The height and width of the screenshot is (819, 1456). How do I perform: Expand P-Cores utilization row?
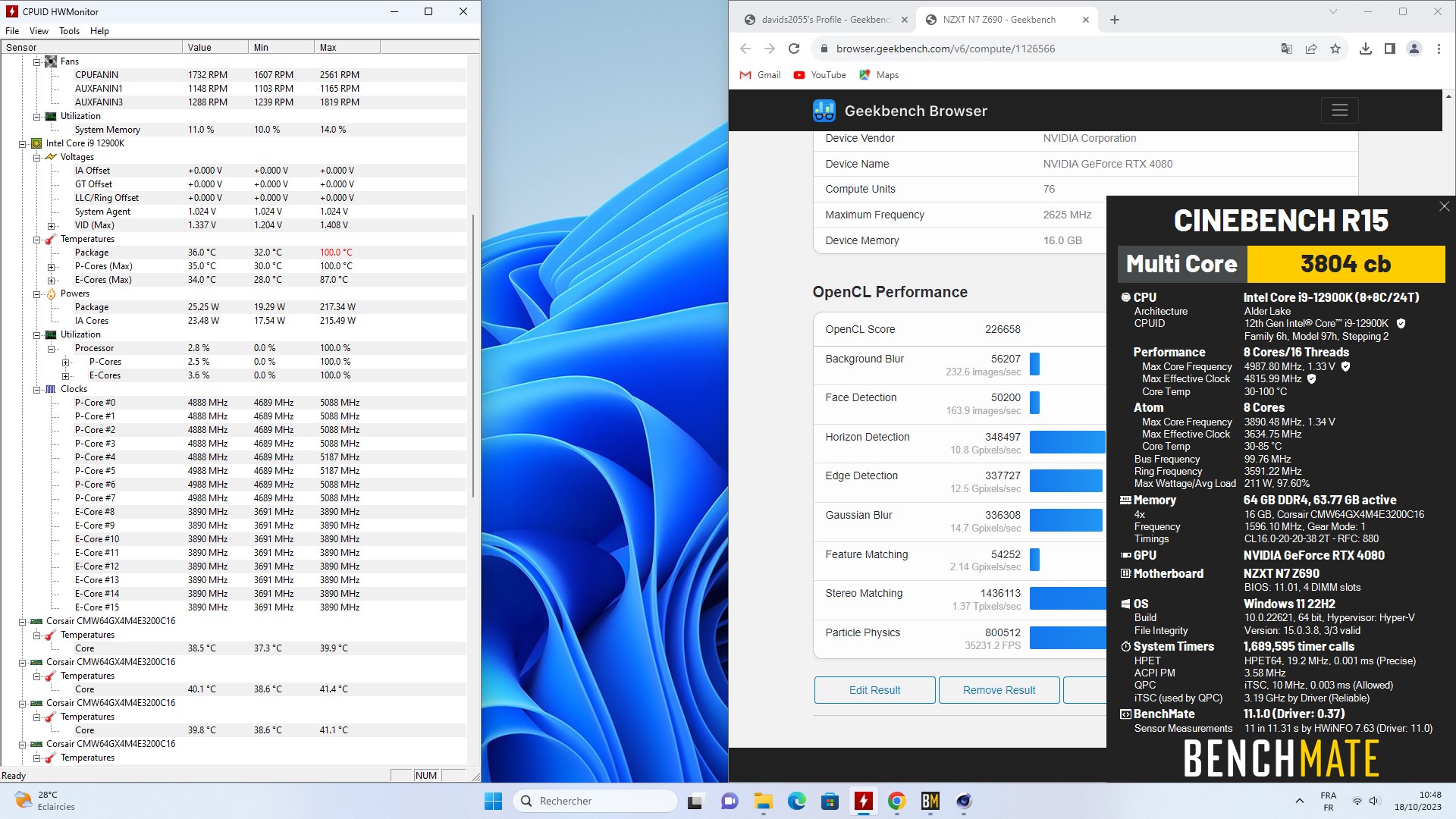point(65,362)
